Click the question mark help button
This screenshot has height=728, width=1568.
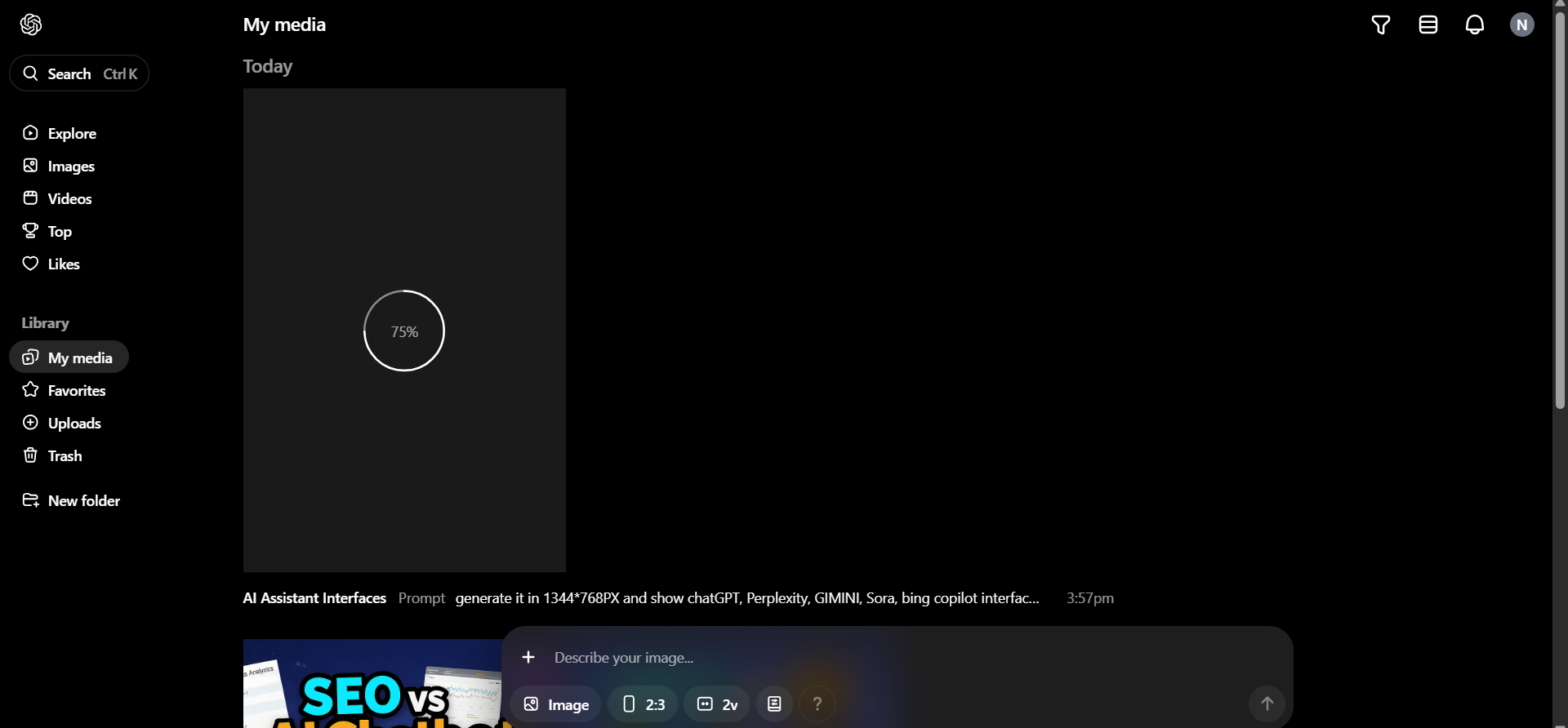coord(817,704)
